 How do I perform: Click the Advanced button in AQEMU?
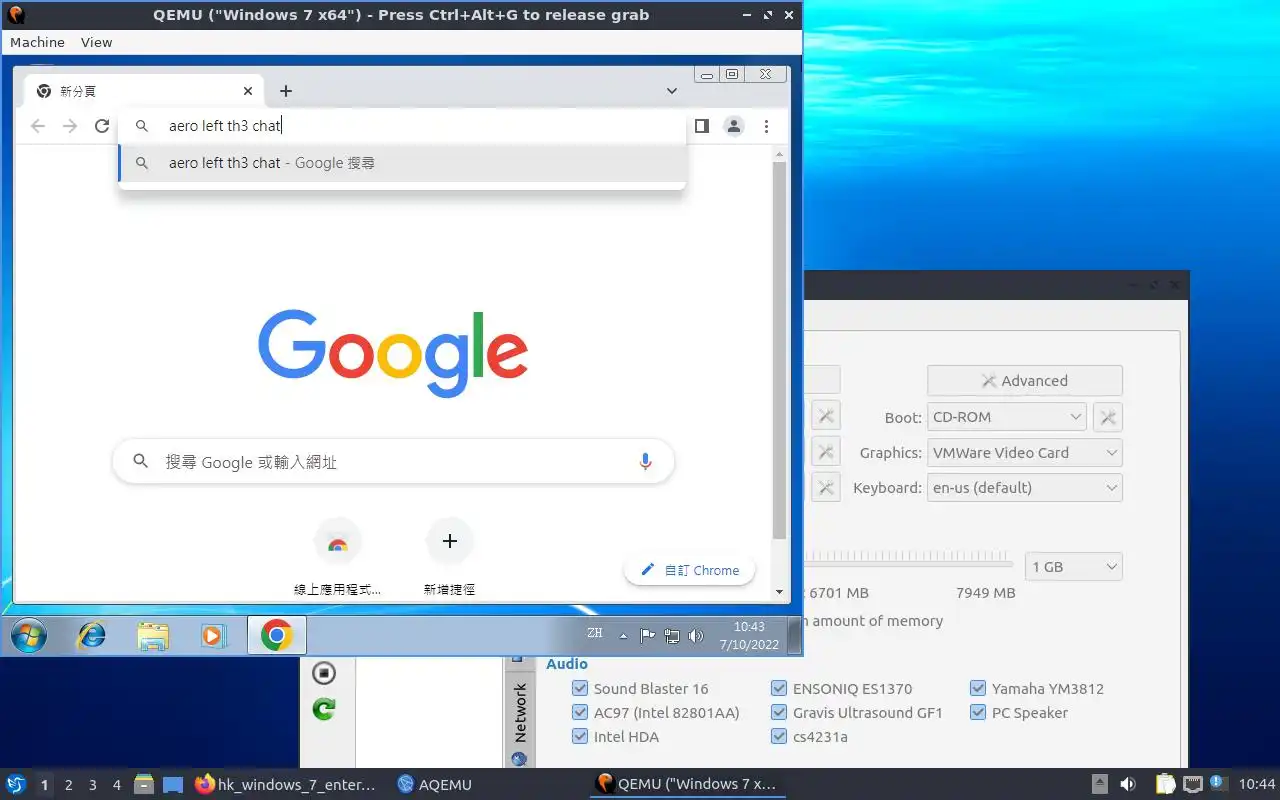tap(1025, 380)
